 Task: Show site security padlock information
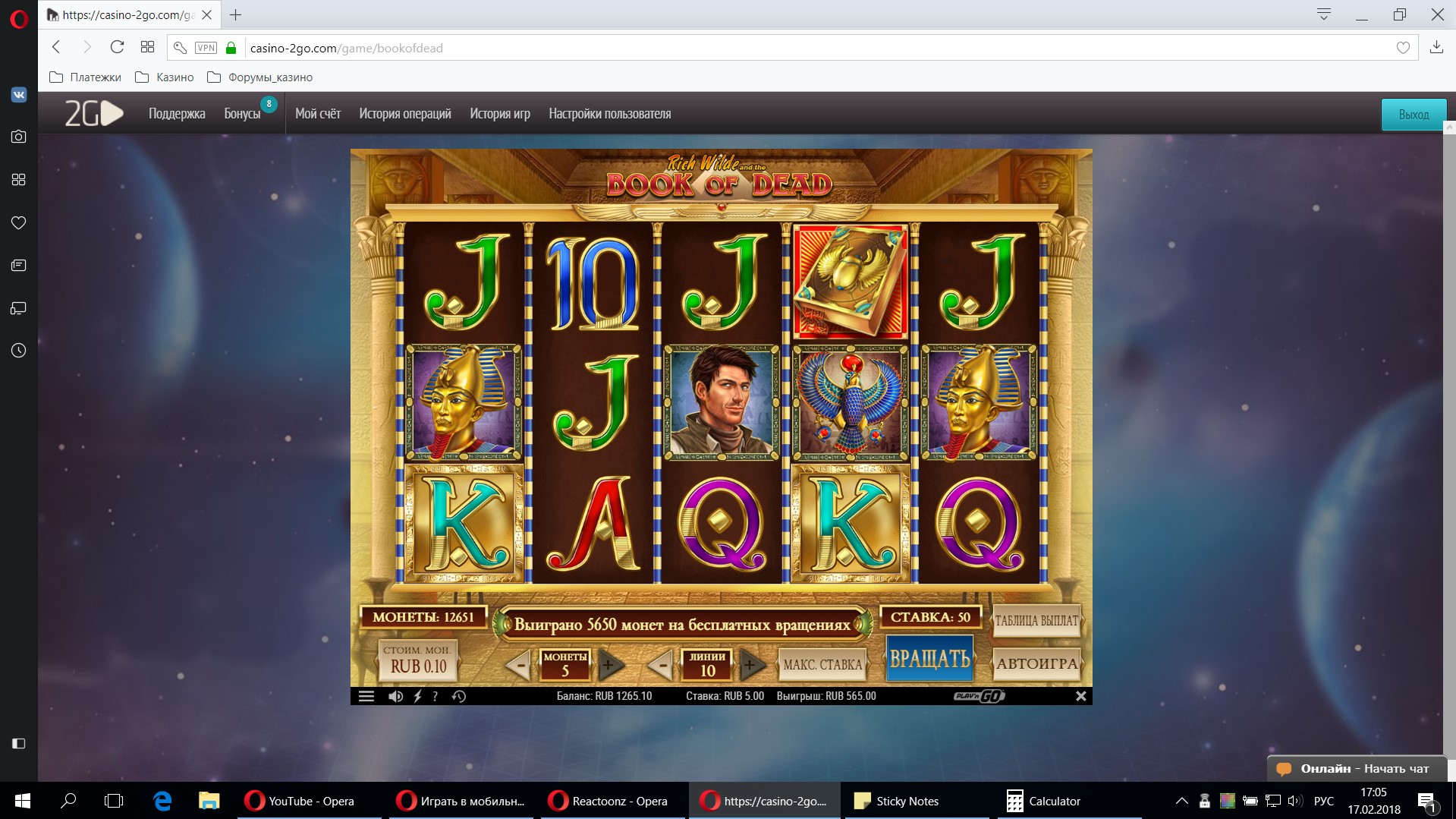click(x=231, y=48)
